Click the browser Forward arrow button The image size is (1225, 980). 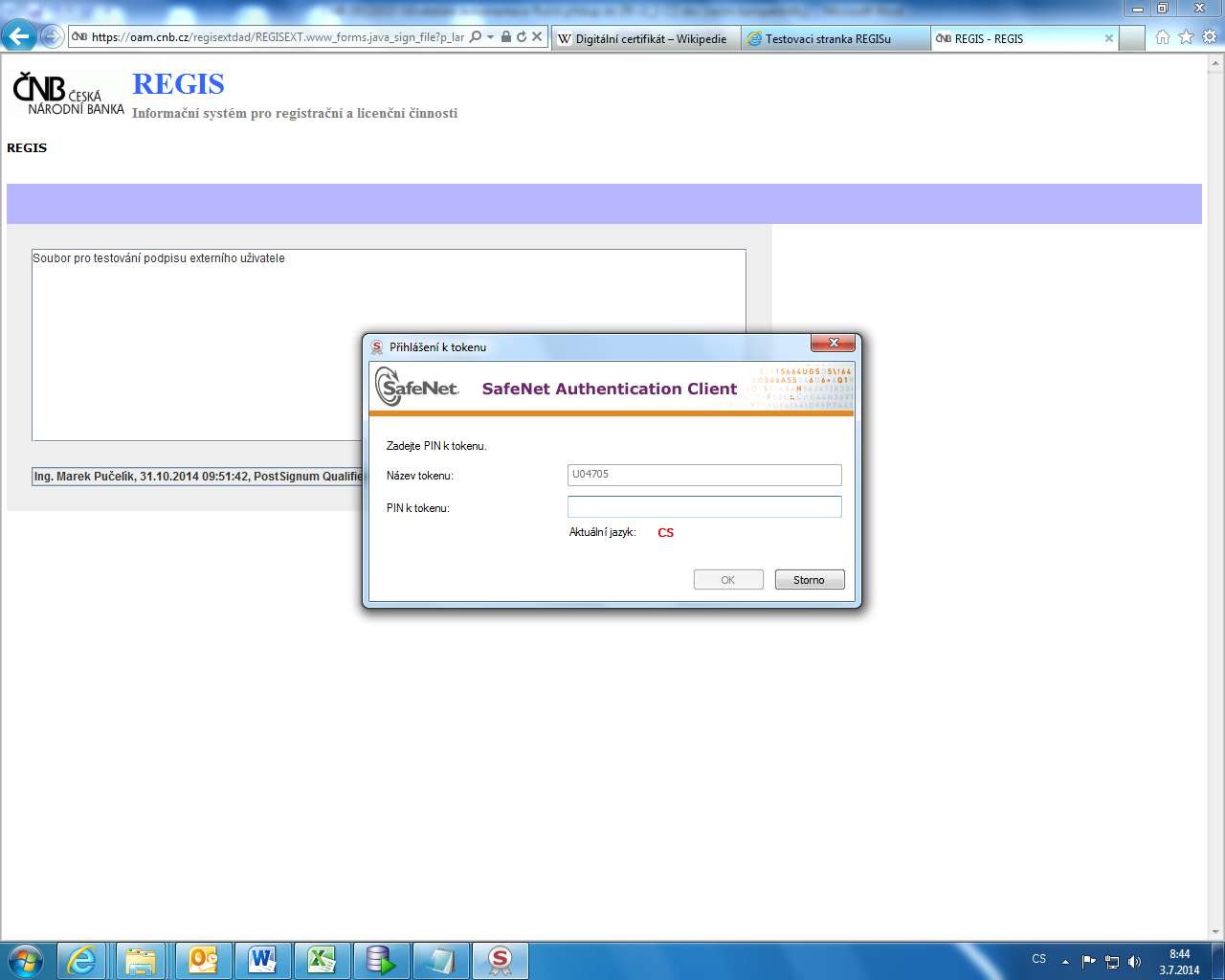[52, 37]
